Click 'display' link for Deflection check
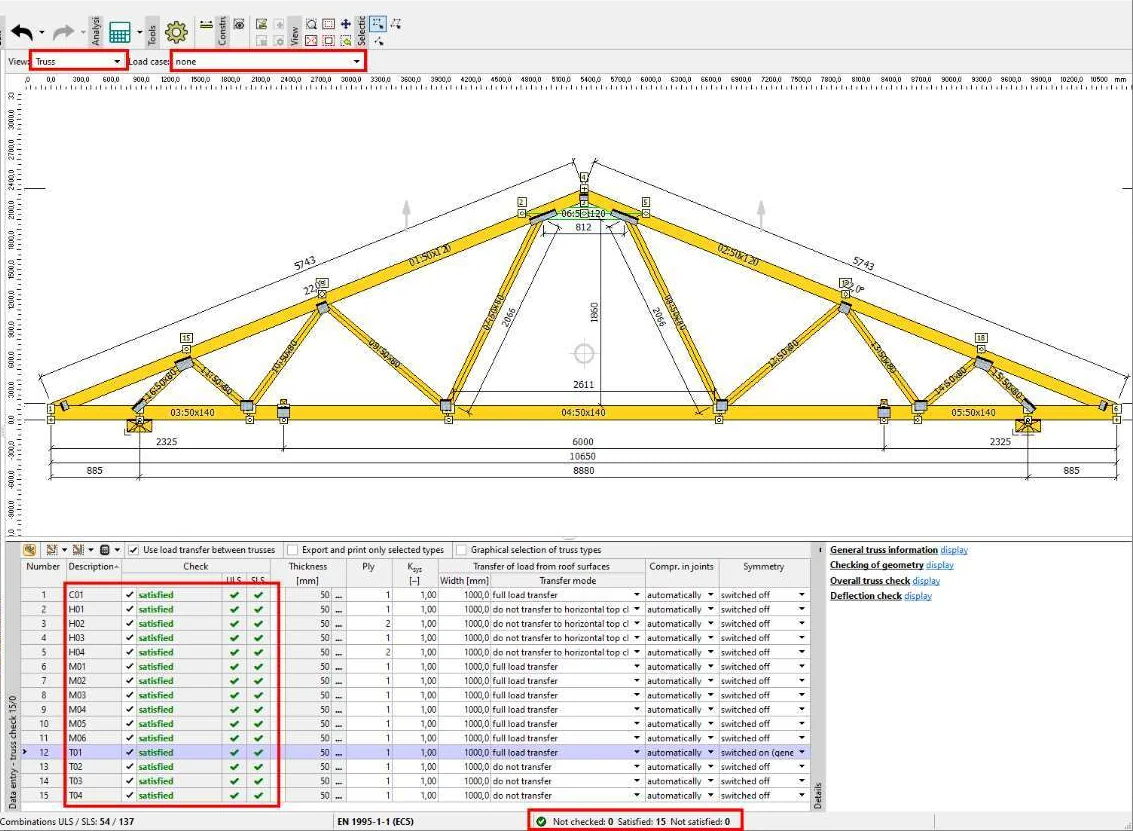The width and height of the screenshot is (1133, 831). tap(918, 596)
